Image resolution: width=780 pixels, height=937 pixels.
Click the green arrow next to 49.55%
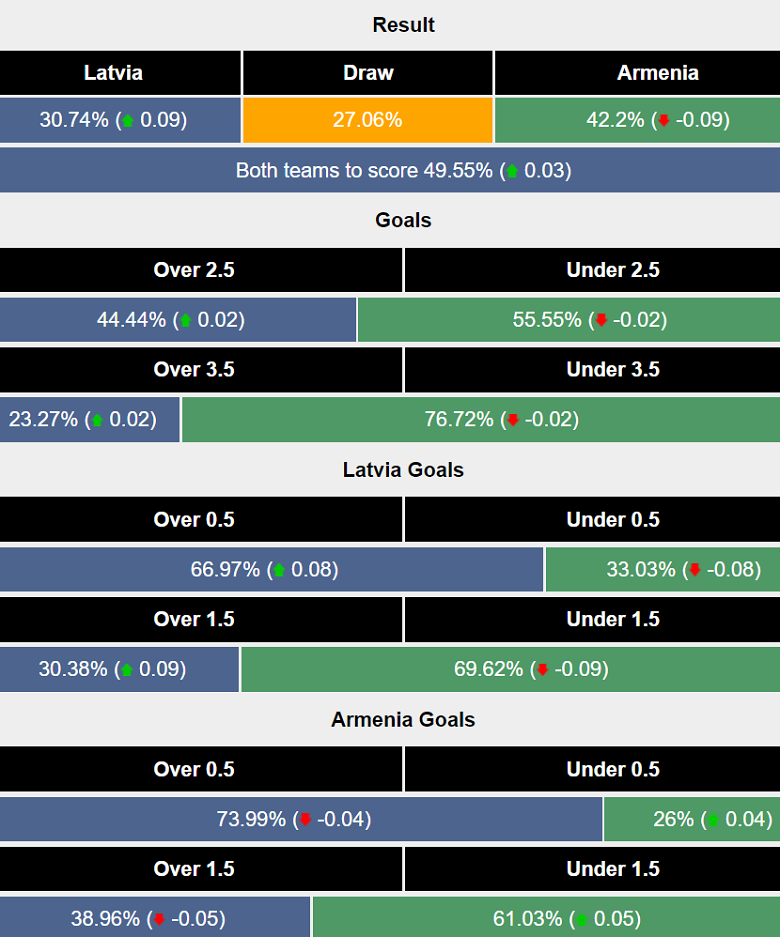[512, 171]
